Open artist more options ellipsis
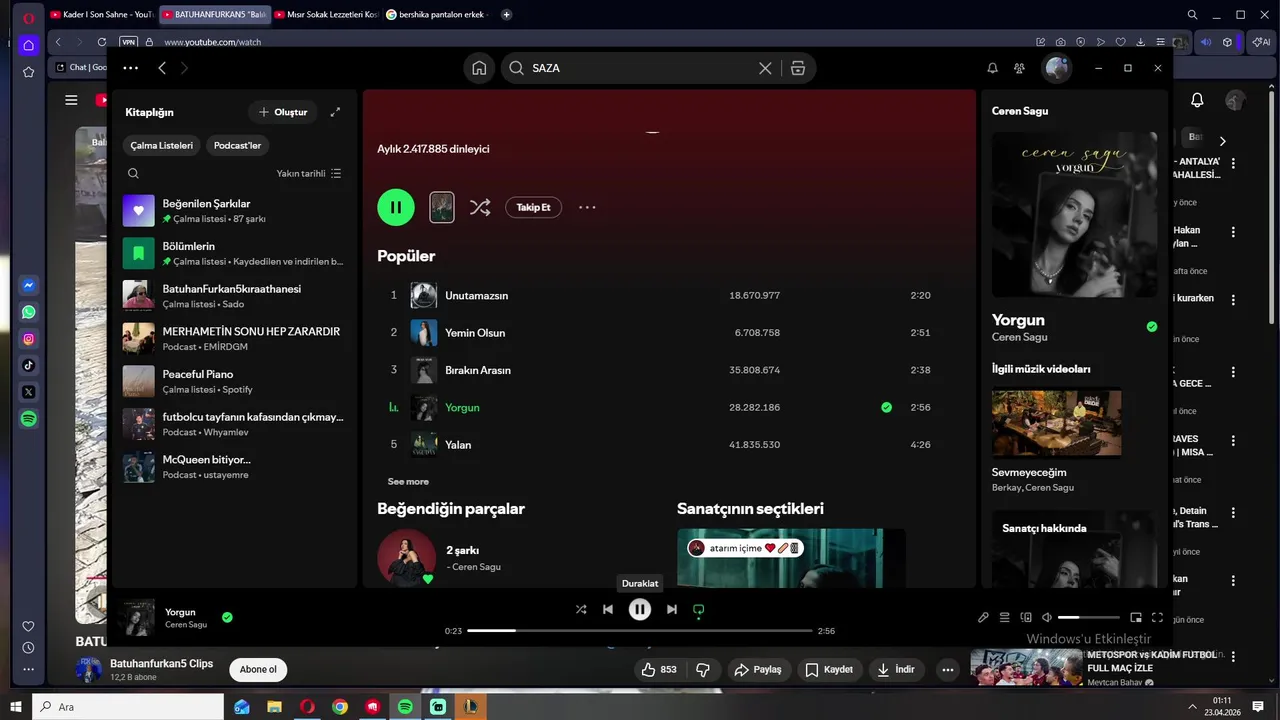1280x720 pixels. pos(587,207)
